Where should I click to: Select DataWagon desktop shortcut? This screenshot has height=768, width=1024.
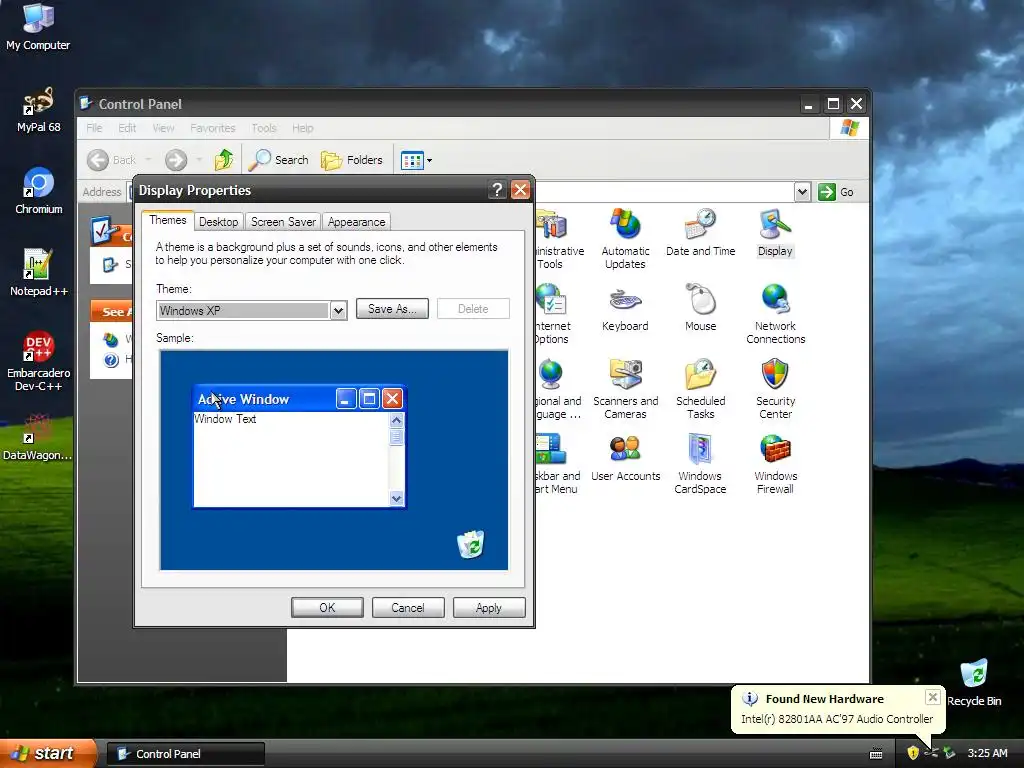pyautogui.click(x=37, y=438)
